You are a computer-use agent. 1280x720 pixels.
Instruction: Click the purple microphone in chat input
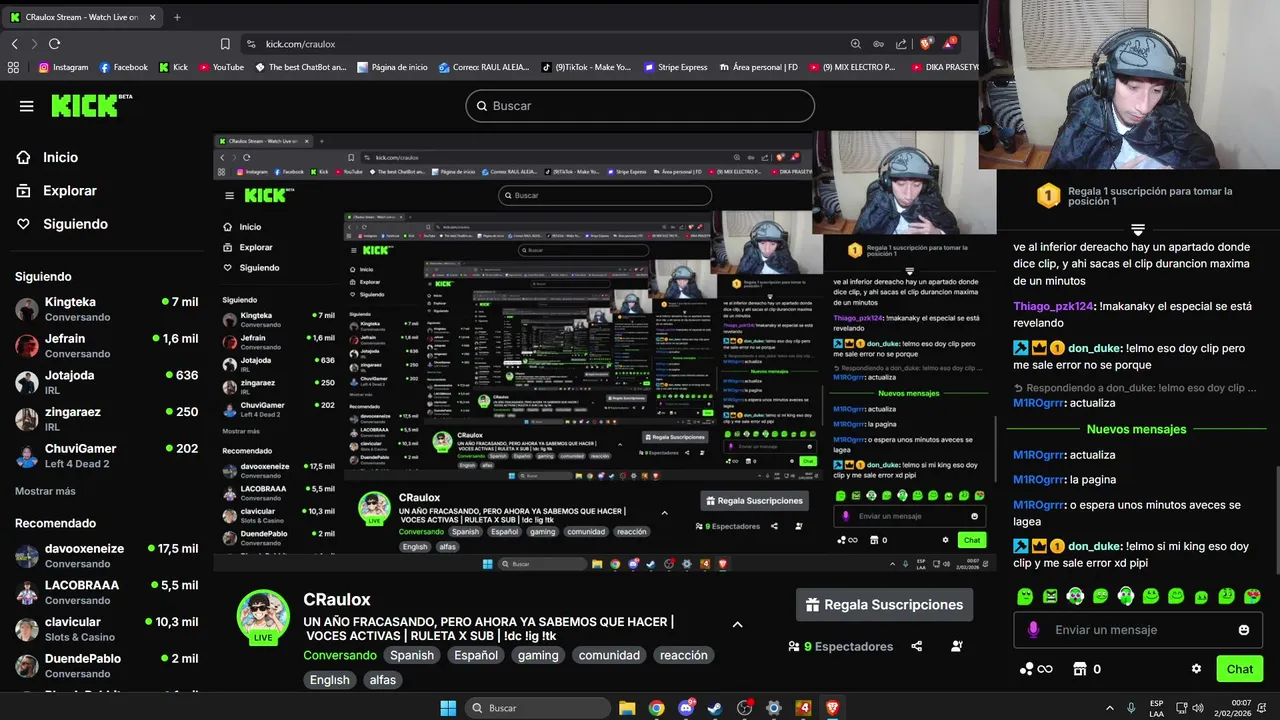[x=1033, y=630]
